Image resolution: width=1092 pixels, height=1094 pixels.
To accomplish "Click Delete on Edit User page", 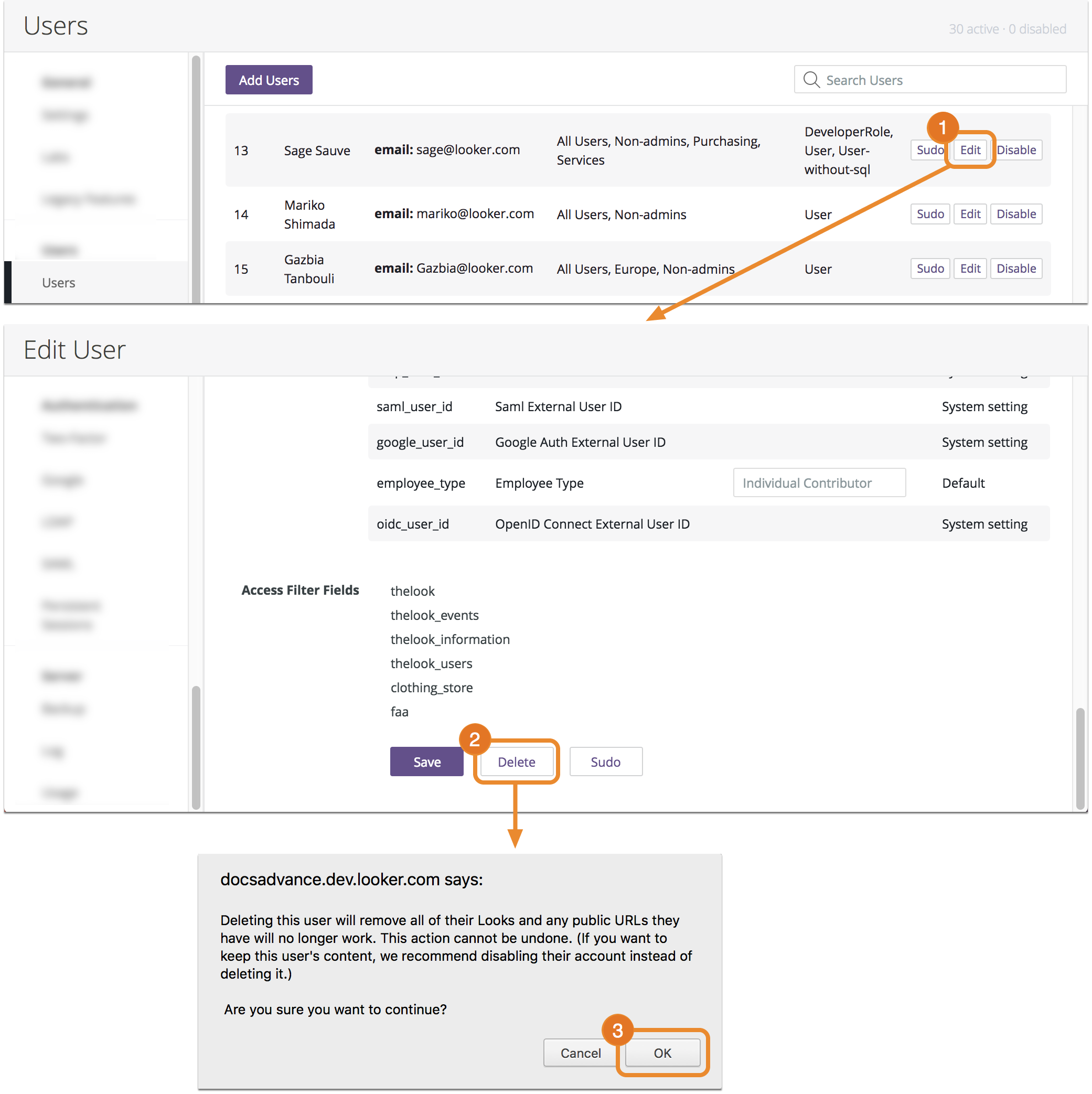I will [516, 761].
